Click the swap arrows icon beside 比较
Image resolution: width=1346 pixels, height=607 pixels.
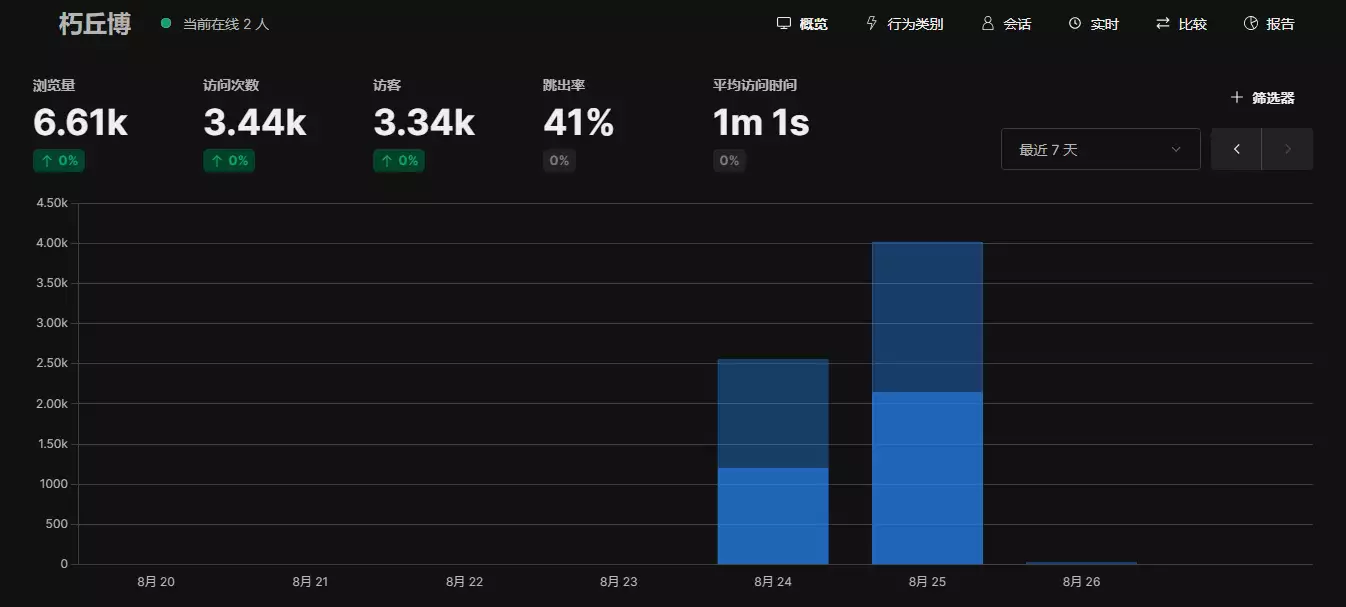click(x=1162, y=23)
